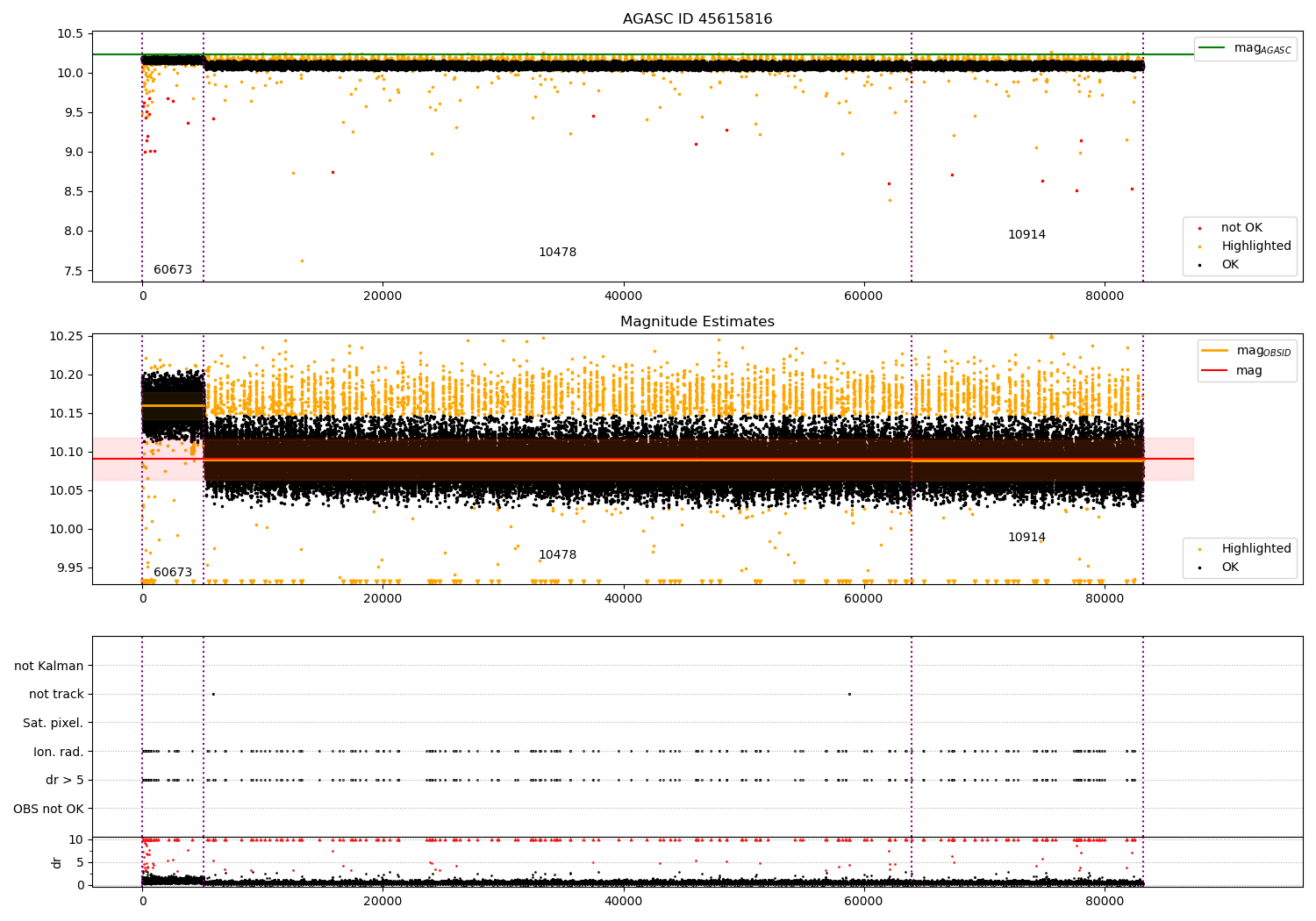Click the '5' tick on the dr axis
Screen dimensions: 1316x921
pos(81,863)
